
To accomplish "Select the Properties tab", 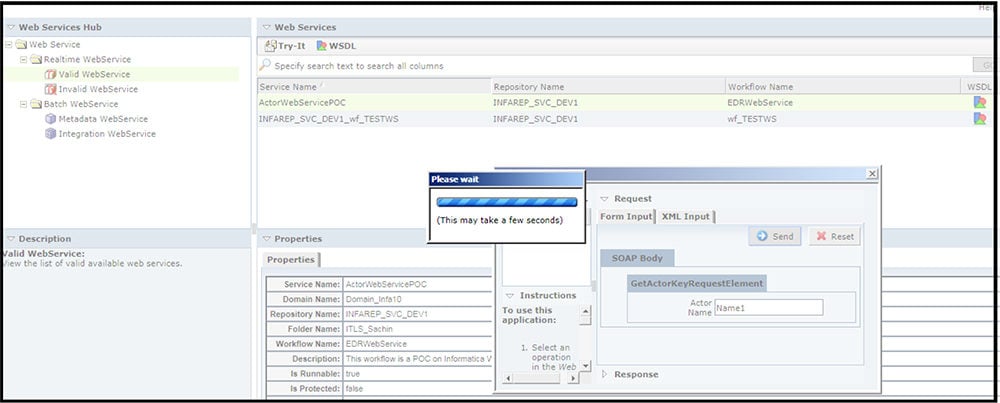I will (x=290, y=260).
